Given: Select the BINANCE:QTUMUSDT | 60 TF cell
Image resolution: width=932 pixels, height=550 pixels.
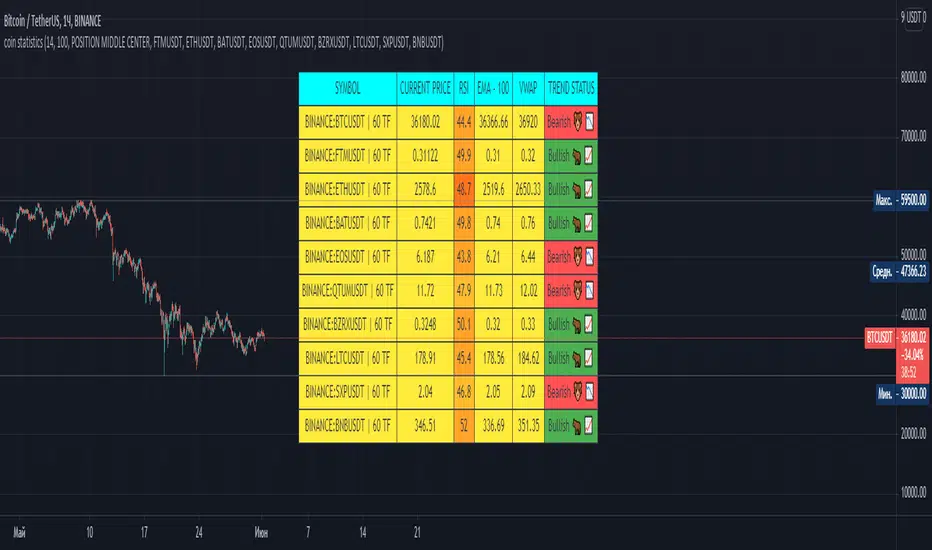Looking at the screenshot, I should (348, 291).
